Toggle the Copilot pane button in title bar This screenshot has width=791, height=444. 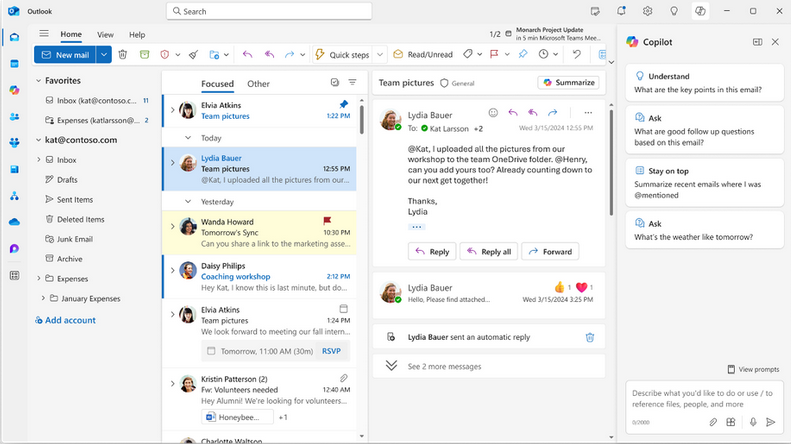(x=700, y=11)
